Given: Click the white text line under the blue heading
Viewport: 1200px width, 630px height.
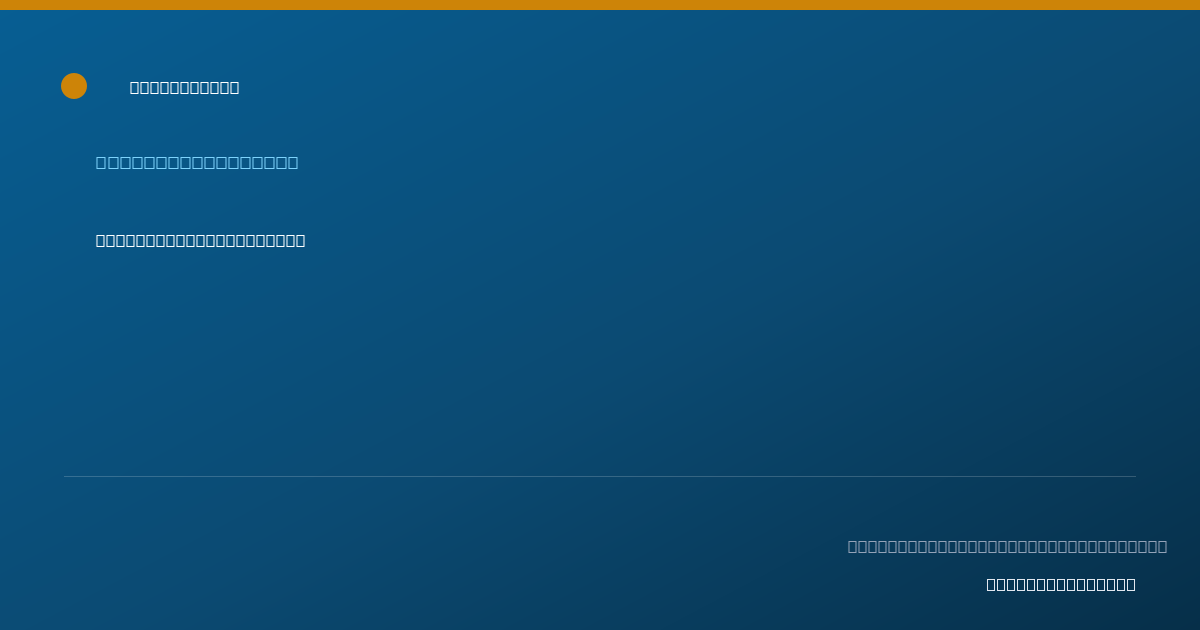Looking at the screenshot, I should click(x=201, y=240).
